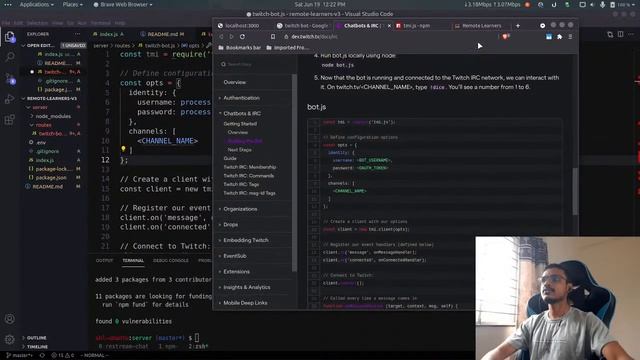This screenshot has height=360, width=640.
Task: Open the Manage gear icon in VS Code
Action: coord(10,339)
